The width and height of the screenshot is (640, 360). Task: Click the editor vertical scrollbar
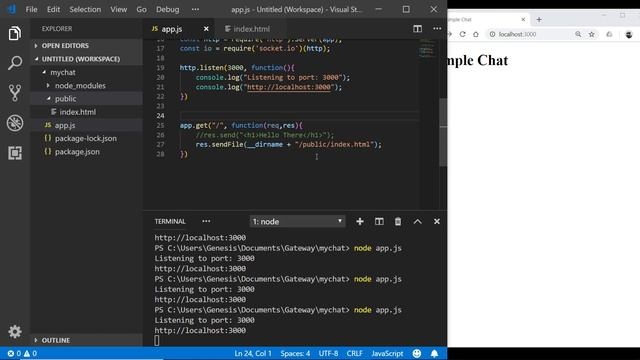tap(443, 132)
